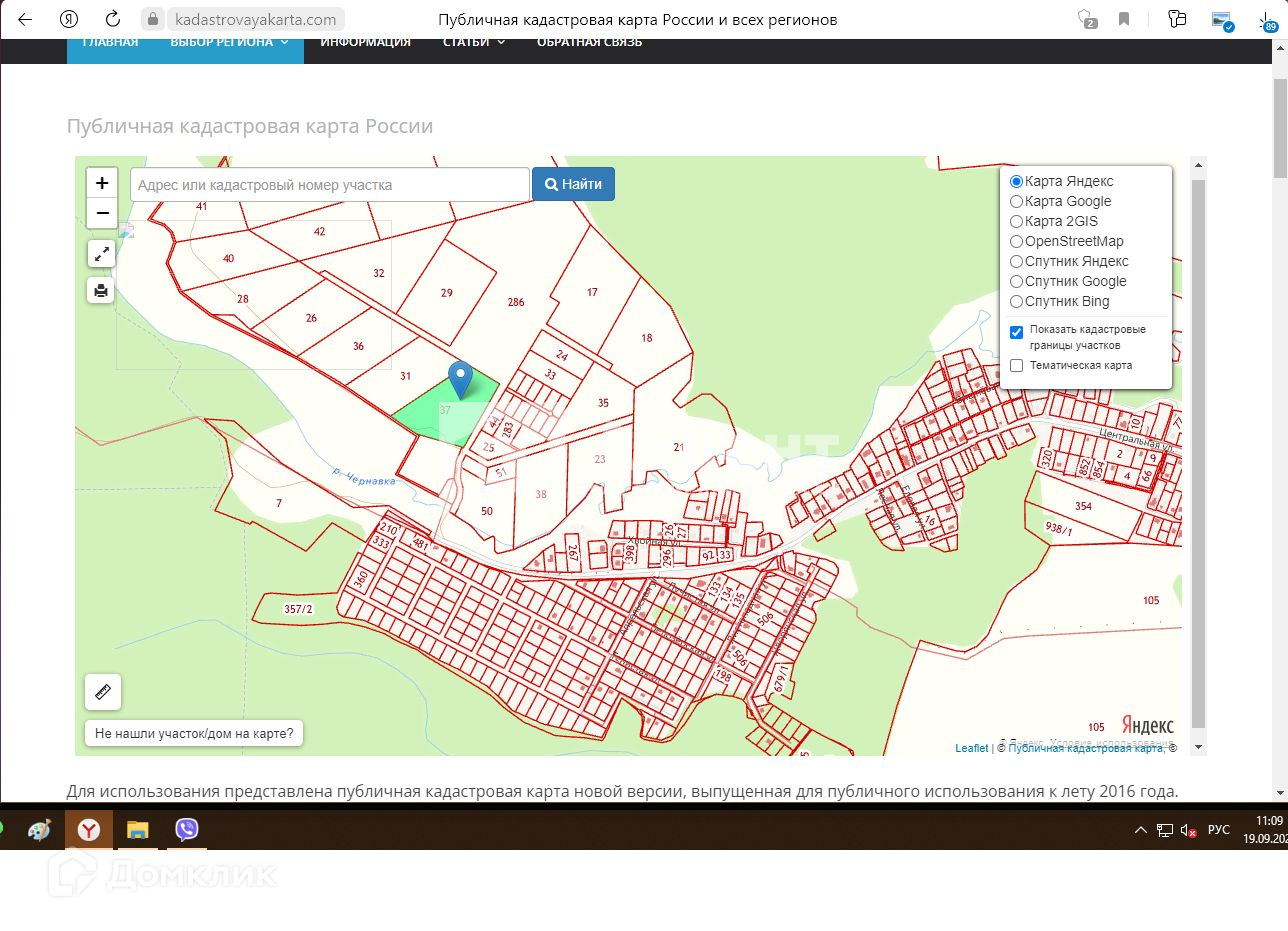Screen dimensions: 1288x931
Task: Toggle fullscreen map view
Action: pos(101,255)
